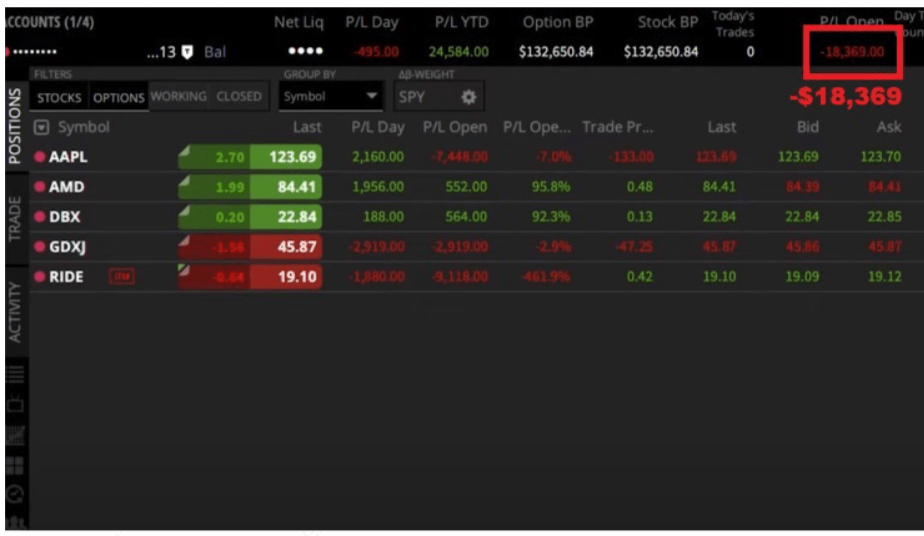The height and width of the screenshot is (536, 924).
Task: Open the watchlist list icon in sidebar
Action: coord(15,373)
